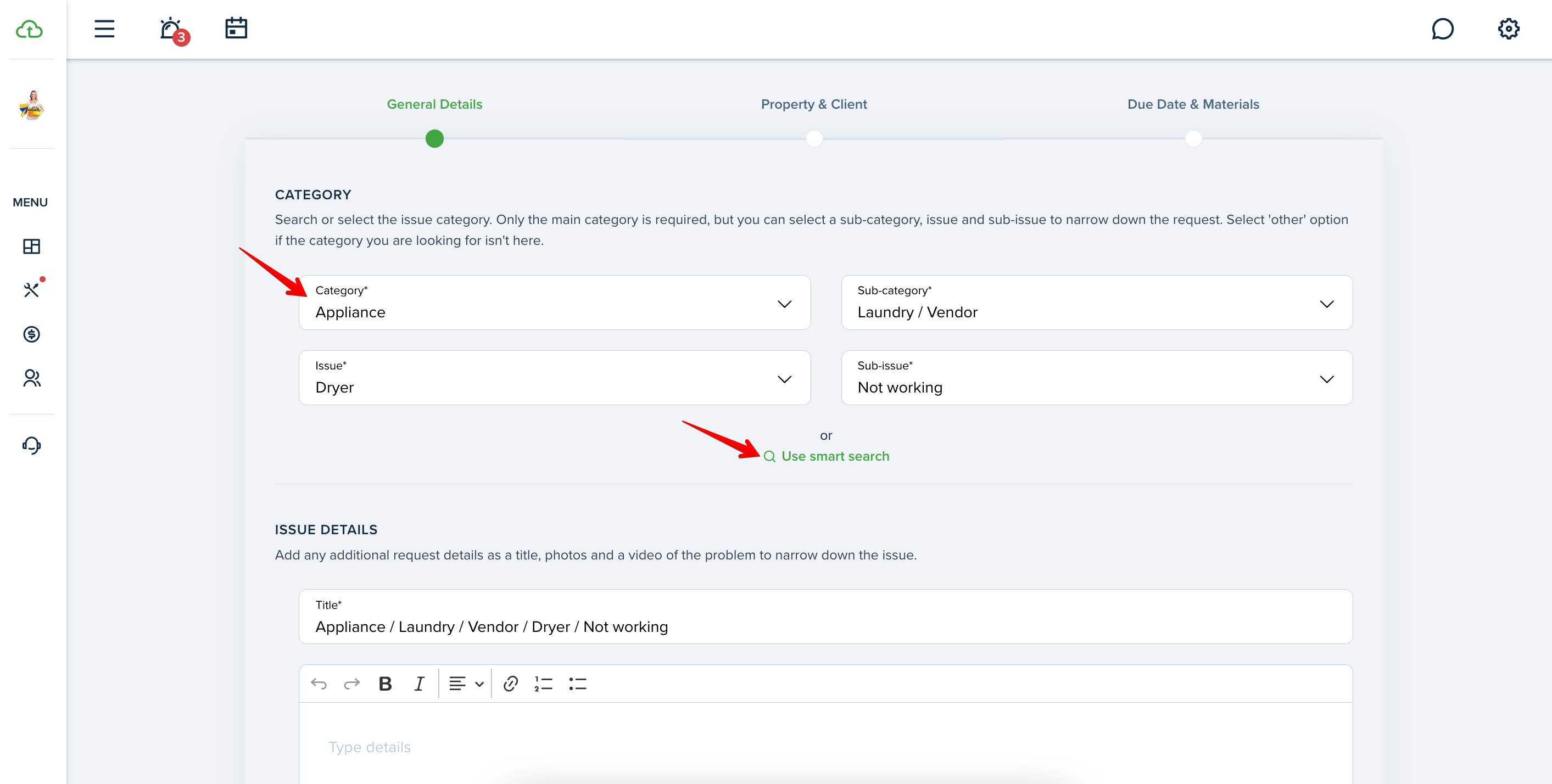This screenshot has width=1552, height=784.
Task: Open the dollar payments icon in sidebar
Action: tap(31, 334)
